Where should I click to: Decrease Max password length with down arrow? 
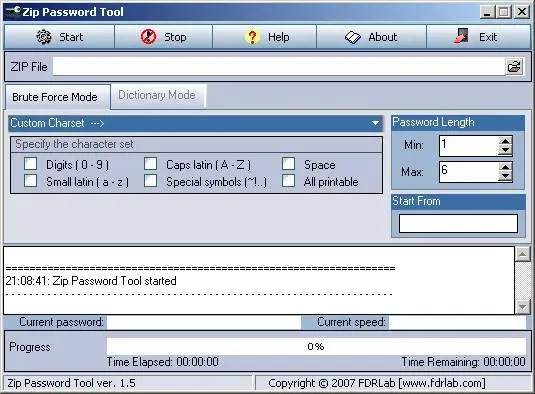pos(505,176)
